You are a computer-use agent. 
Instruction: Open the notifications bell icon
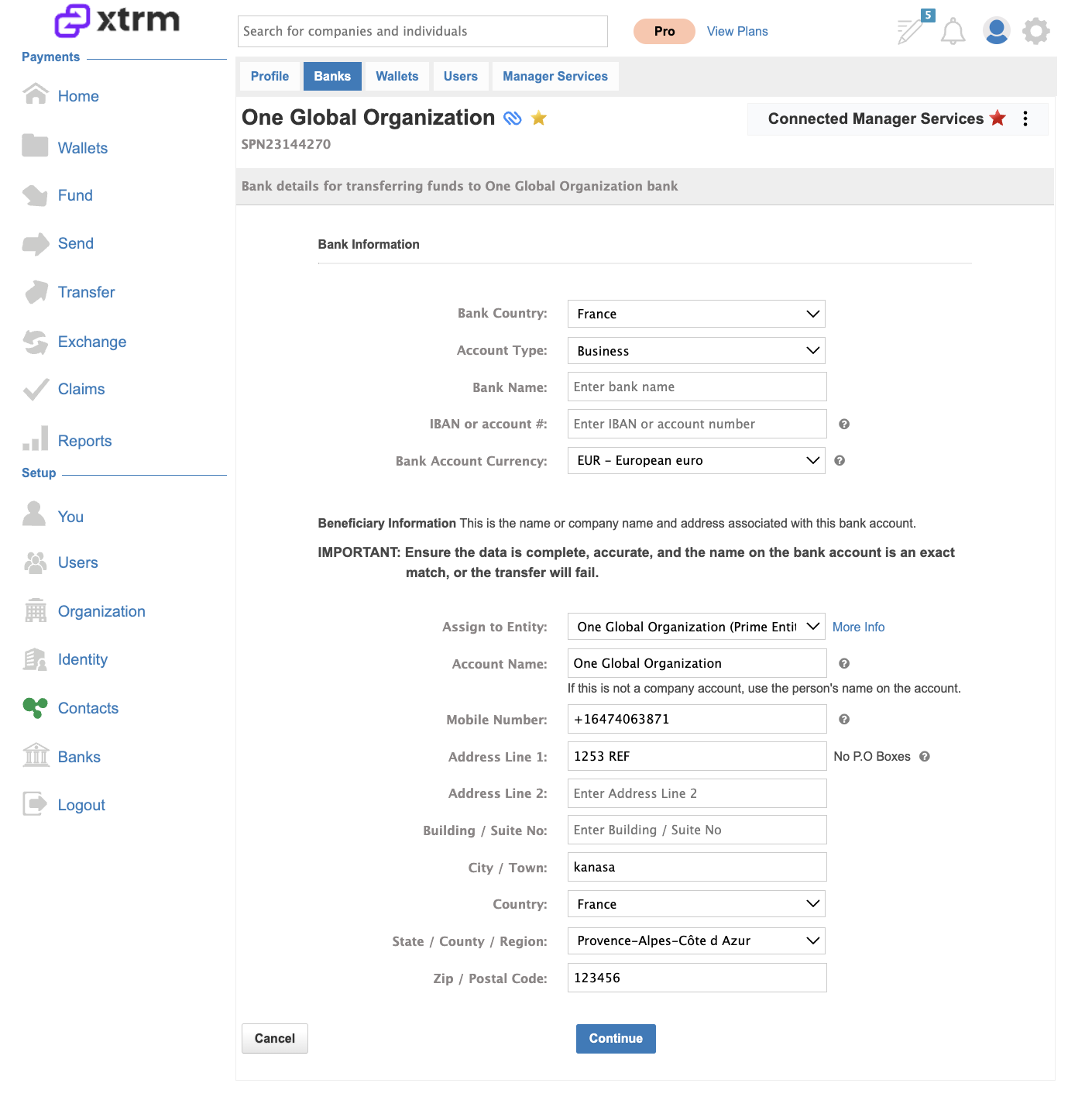(953, 32)
